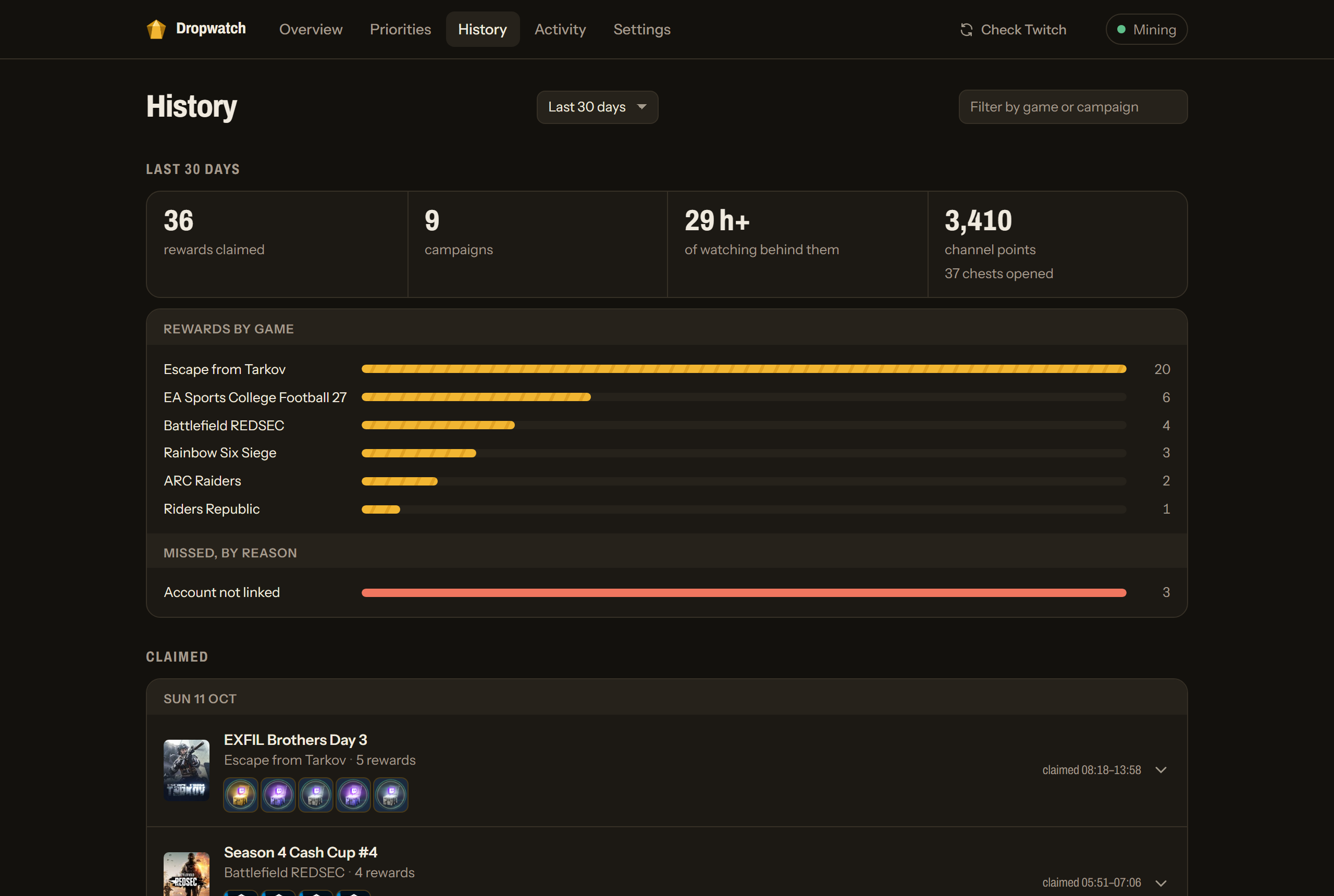Expand the Season 4 Cash Cup #4 chevron
The width and height of the screenshot is (1334, 896).
tap(1161, 882)
